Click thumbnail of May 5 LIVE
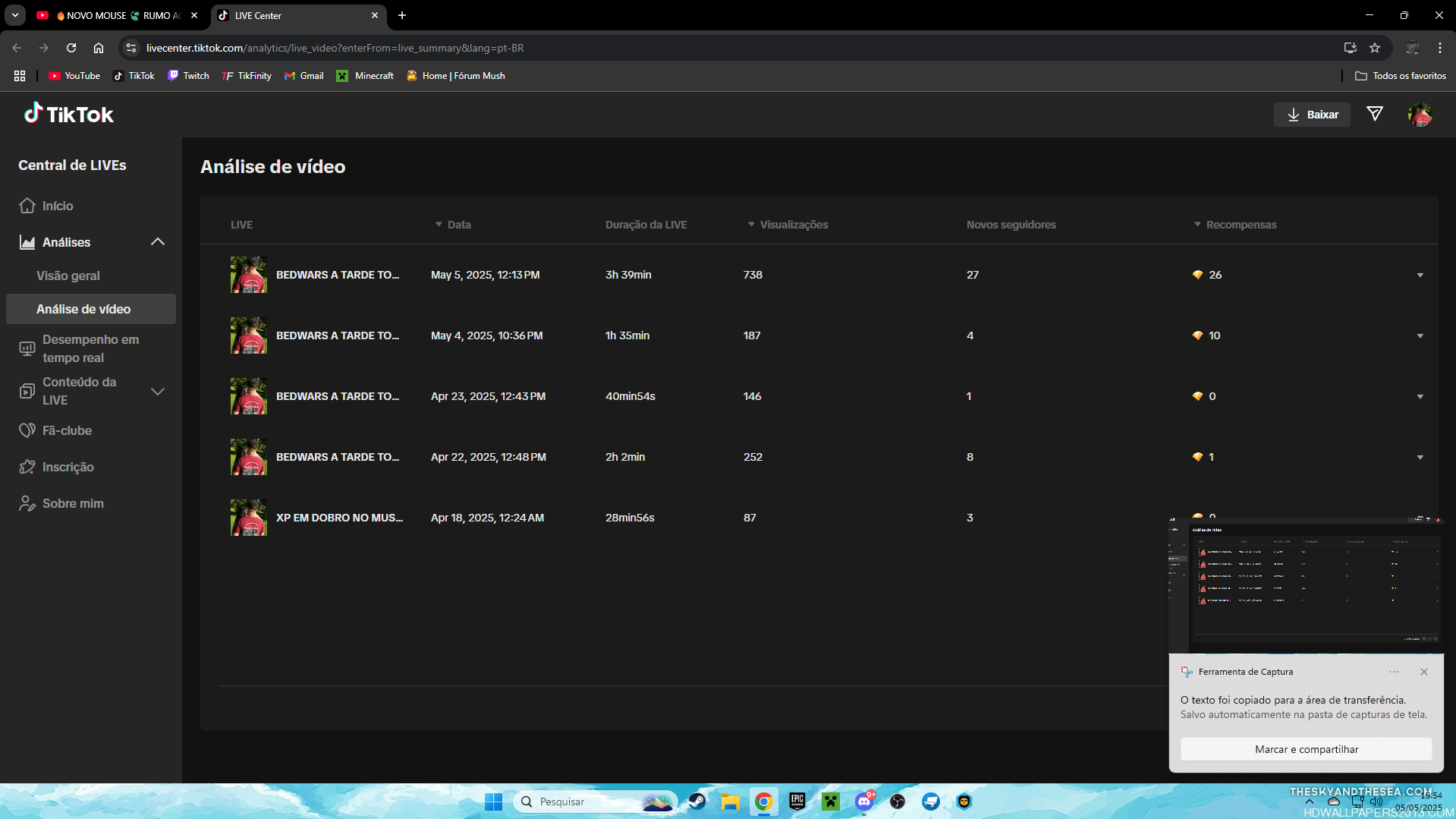Screen dimensions: 1456x819 tap(249, 275)
